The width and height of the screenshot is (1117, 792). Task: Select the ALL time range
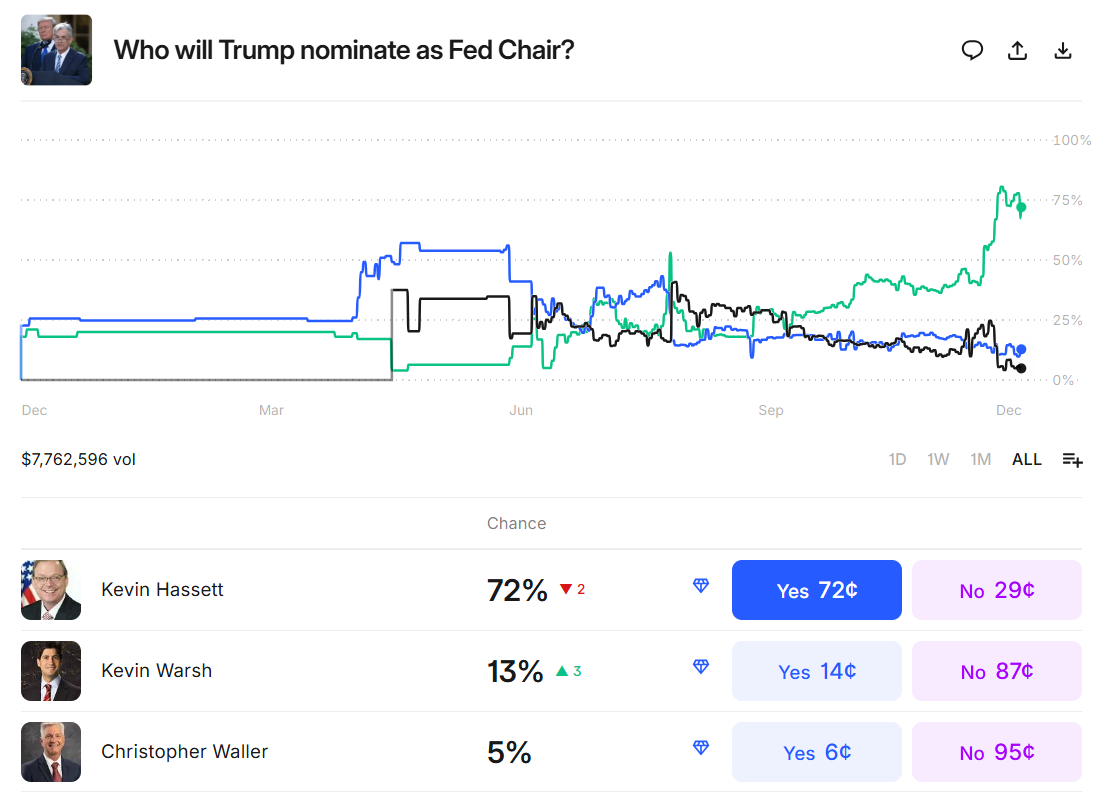1027,459
